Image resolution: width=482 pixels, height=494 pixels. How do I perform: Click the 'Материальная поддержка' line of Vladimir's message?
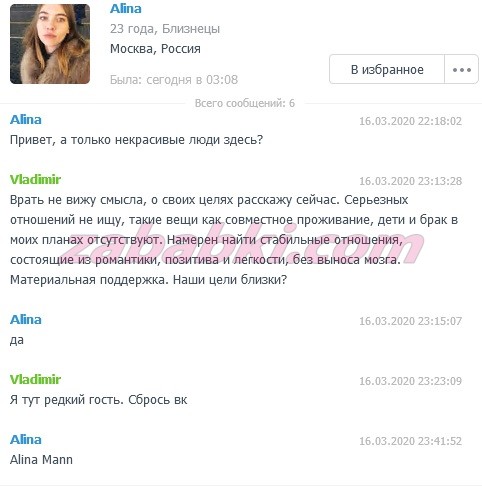(148, 280)
